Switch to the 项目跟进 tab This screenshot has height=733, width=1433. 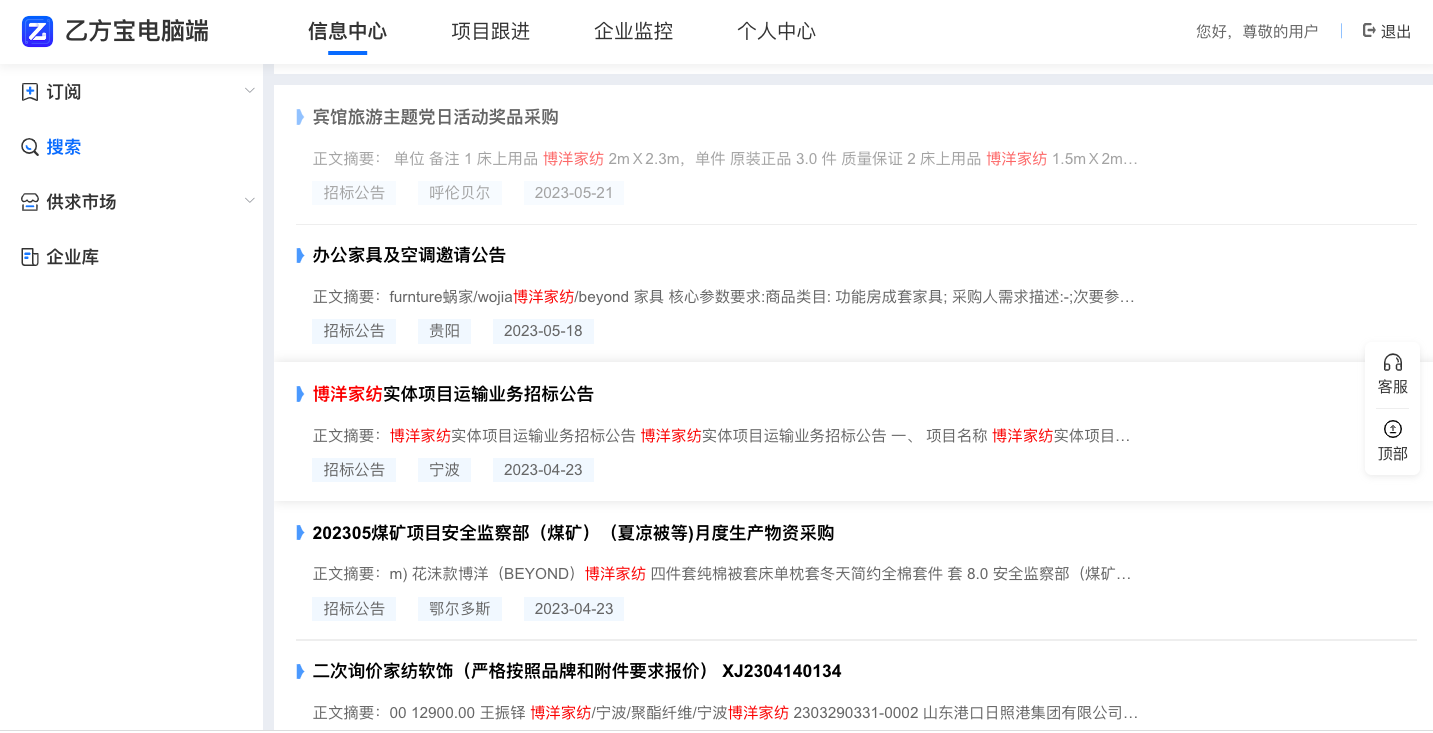point(490,31)
